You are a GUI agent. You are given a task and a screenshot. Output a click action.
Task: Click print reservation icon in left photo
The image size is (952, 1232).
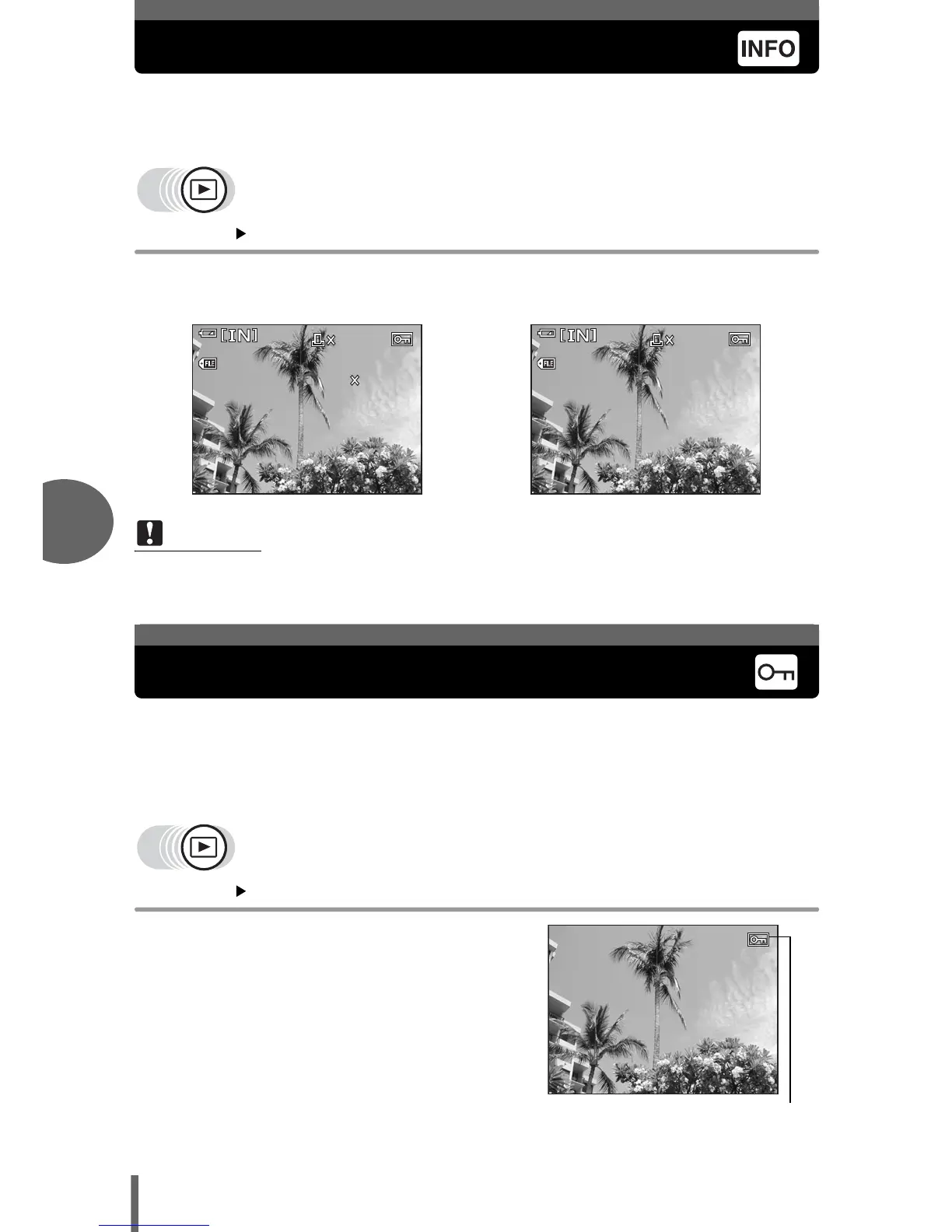click(323, 340)
